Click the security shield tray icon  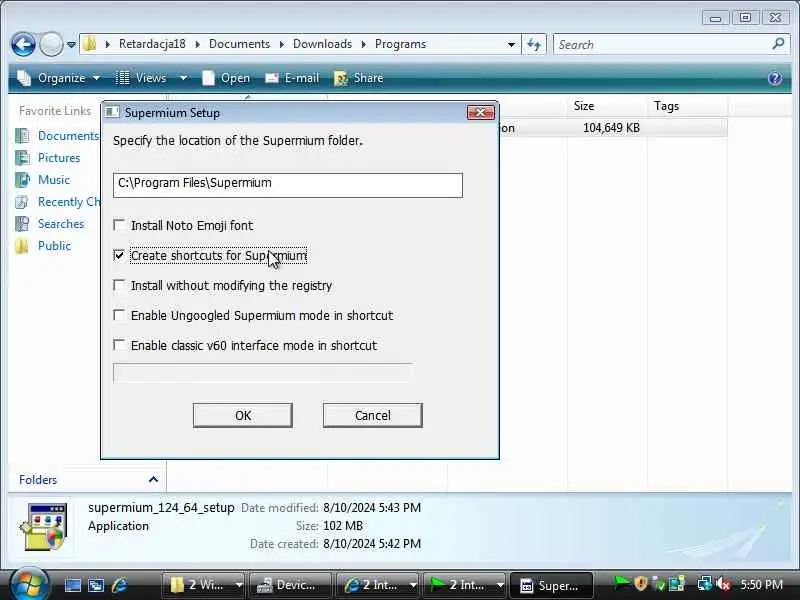pyautogui.click(x=641, y=583)
